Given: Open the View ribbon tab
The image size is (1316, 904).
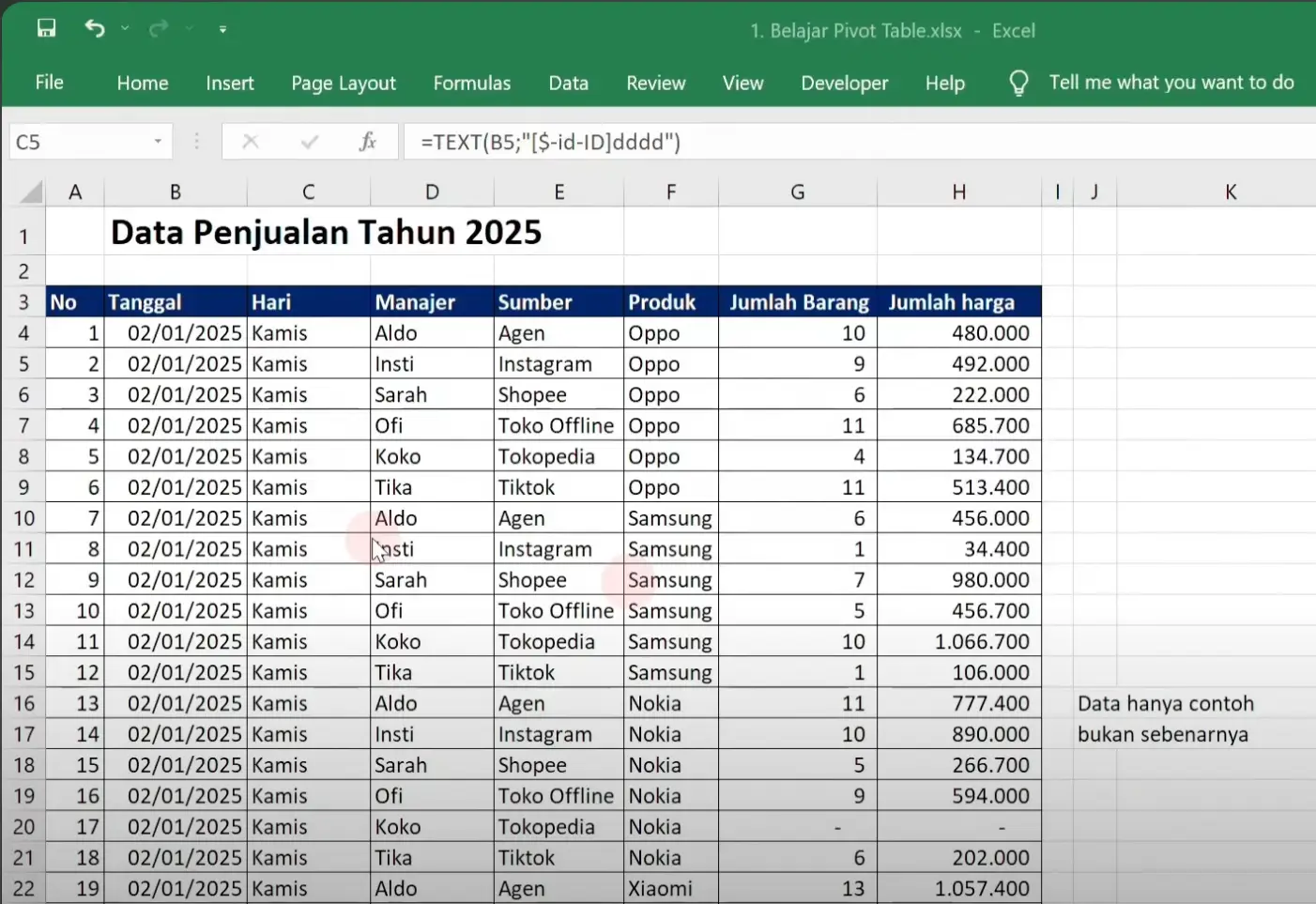Looking at the screenshot, I should click(742, 83).
